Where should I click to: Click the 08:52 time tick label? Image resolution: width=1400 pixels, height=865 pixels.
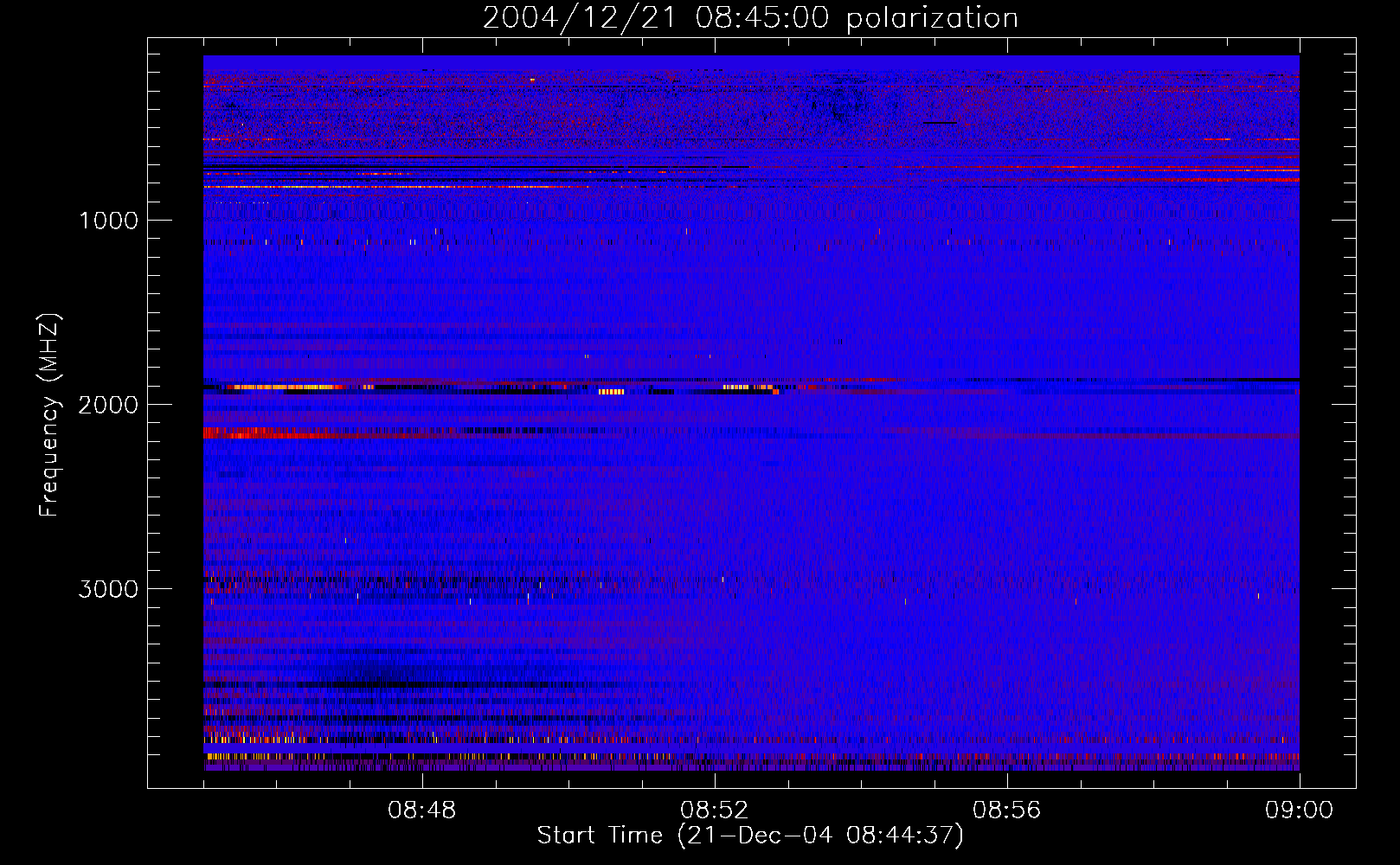point(715,811)
